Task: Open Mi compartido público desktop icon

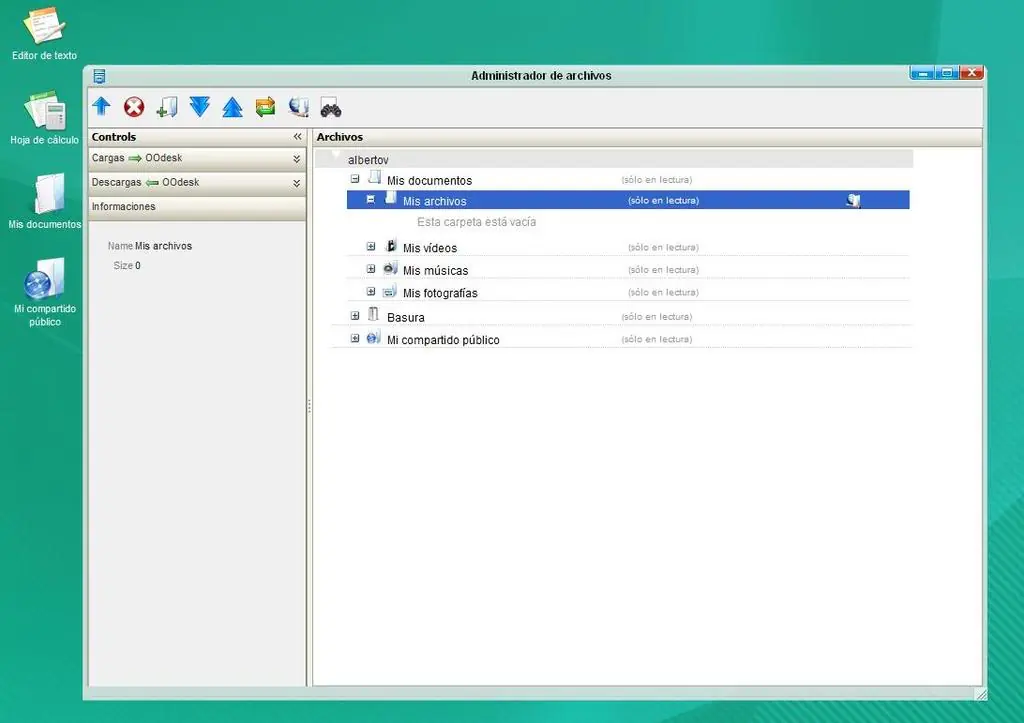Action: coord(44,293)
